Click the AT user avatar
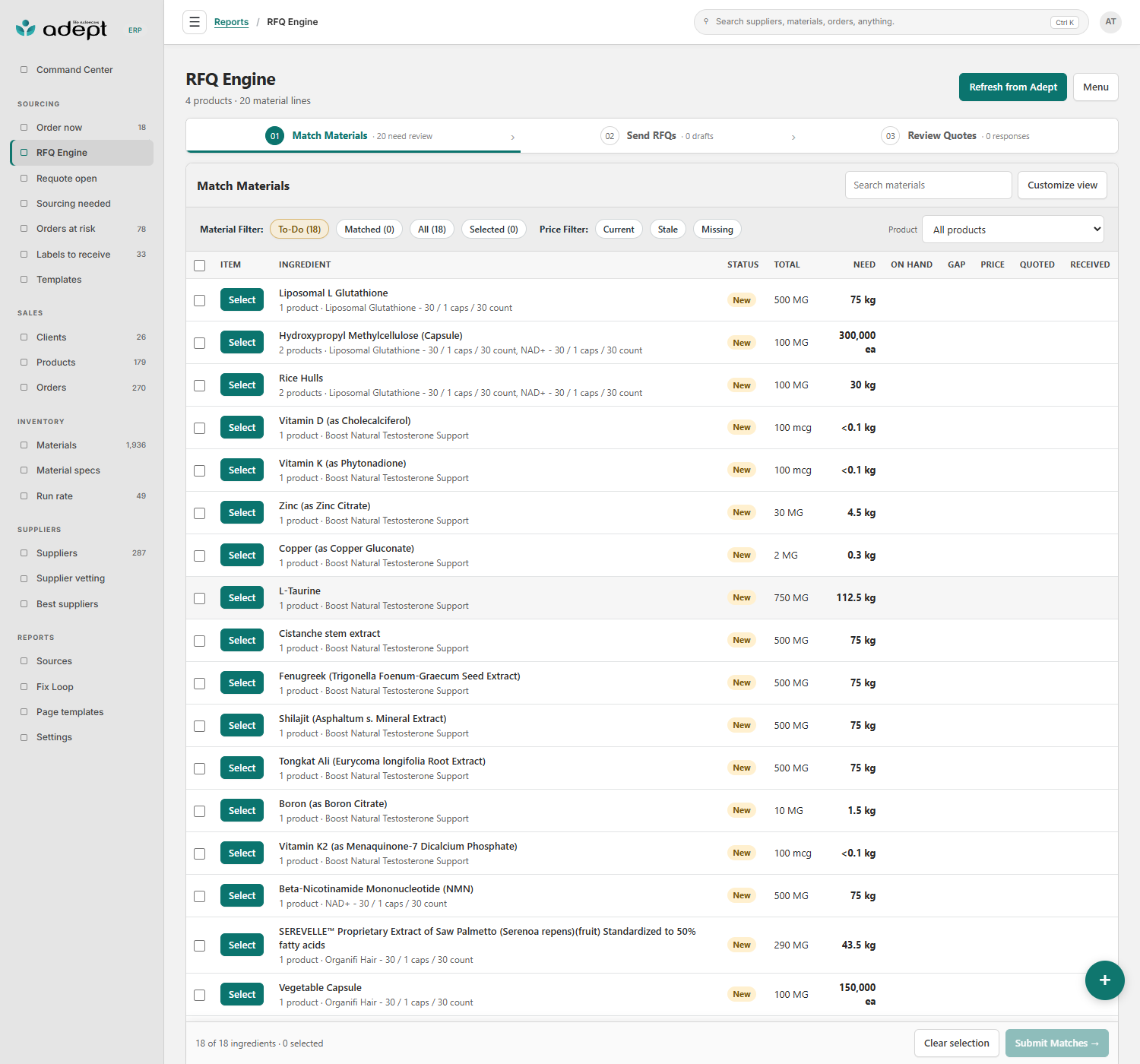 1110,22
